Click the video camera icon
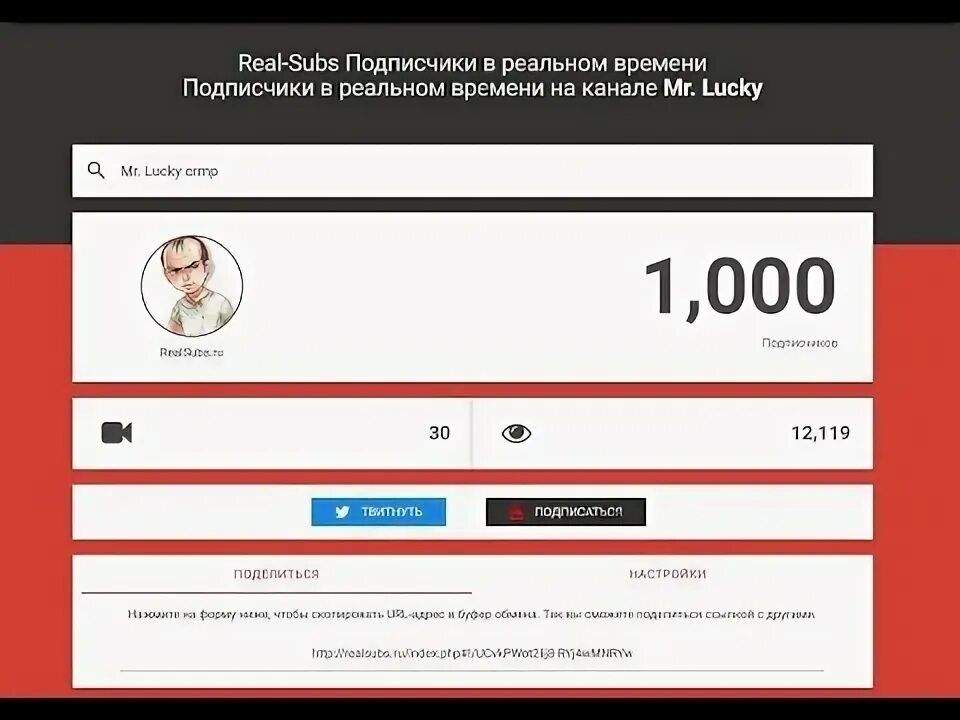The height and width of the screenshot is (720, 960). pos(116,433)
